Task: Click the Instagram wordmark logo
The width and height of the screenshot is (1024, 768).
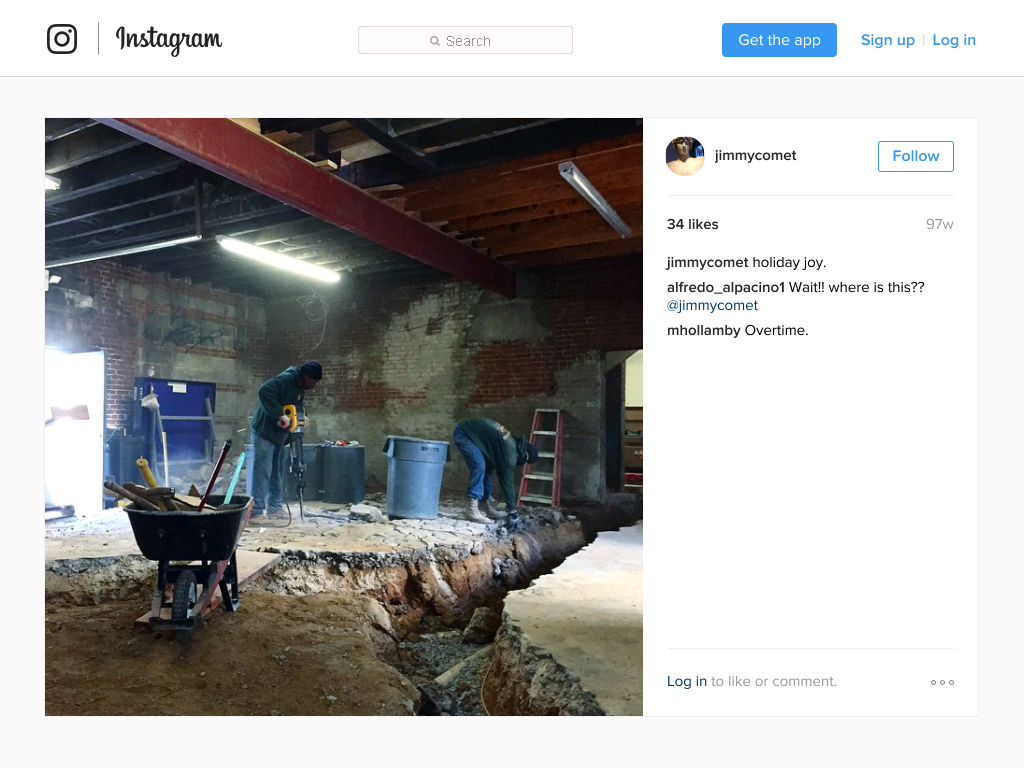Action: tap(168, 40)
